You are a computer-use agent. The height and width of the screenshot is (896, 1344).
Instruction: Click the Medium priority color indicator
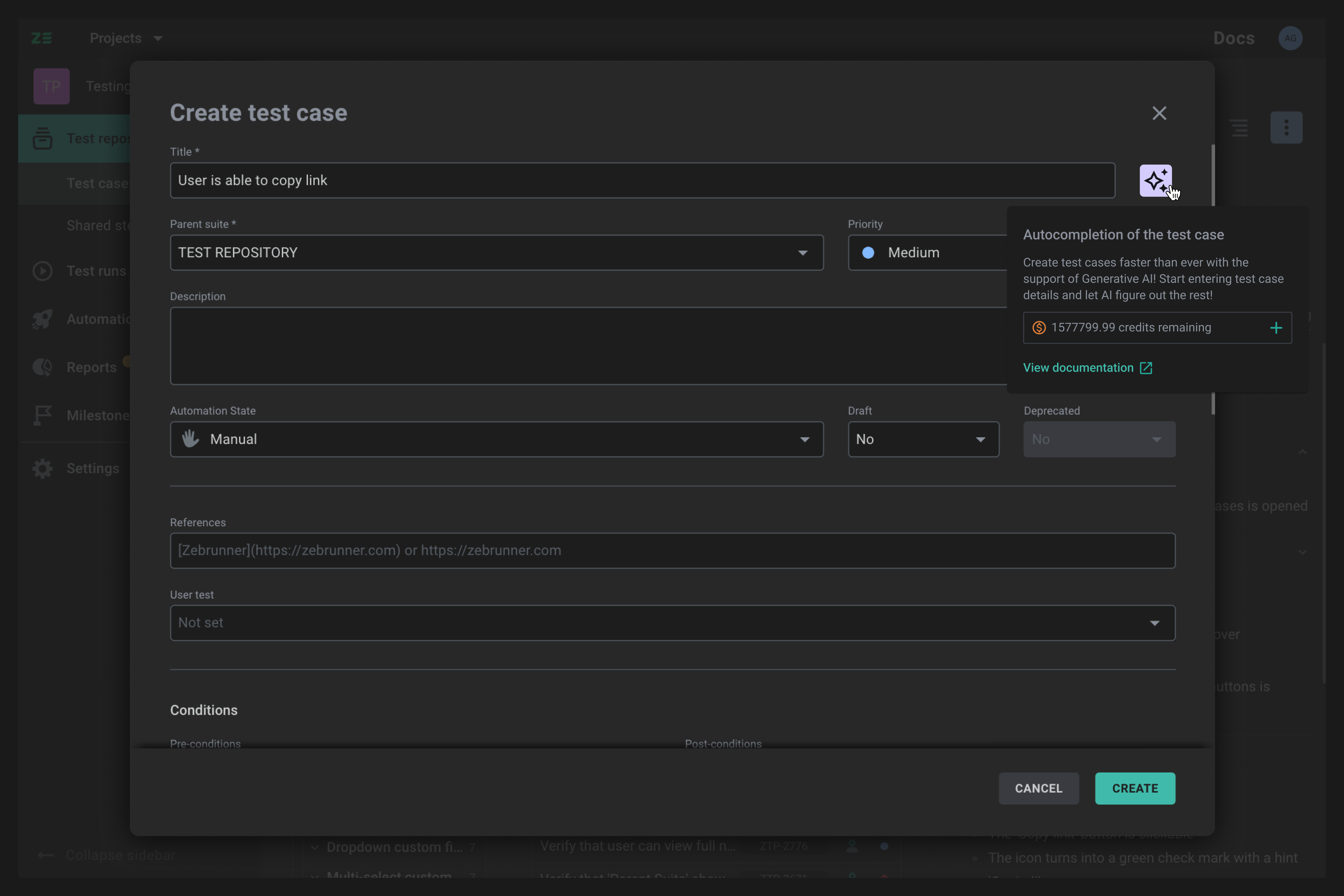868,253
